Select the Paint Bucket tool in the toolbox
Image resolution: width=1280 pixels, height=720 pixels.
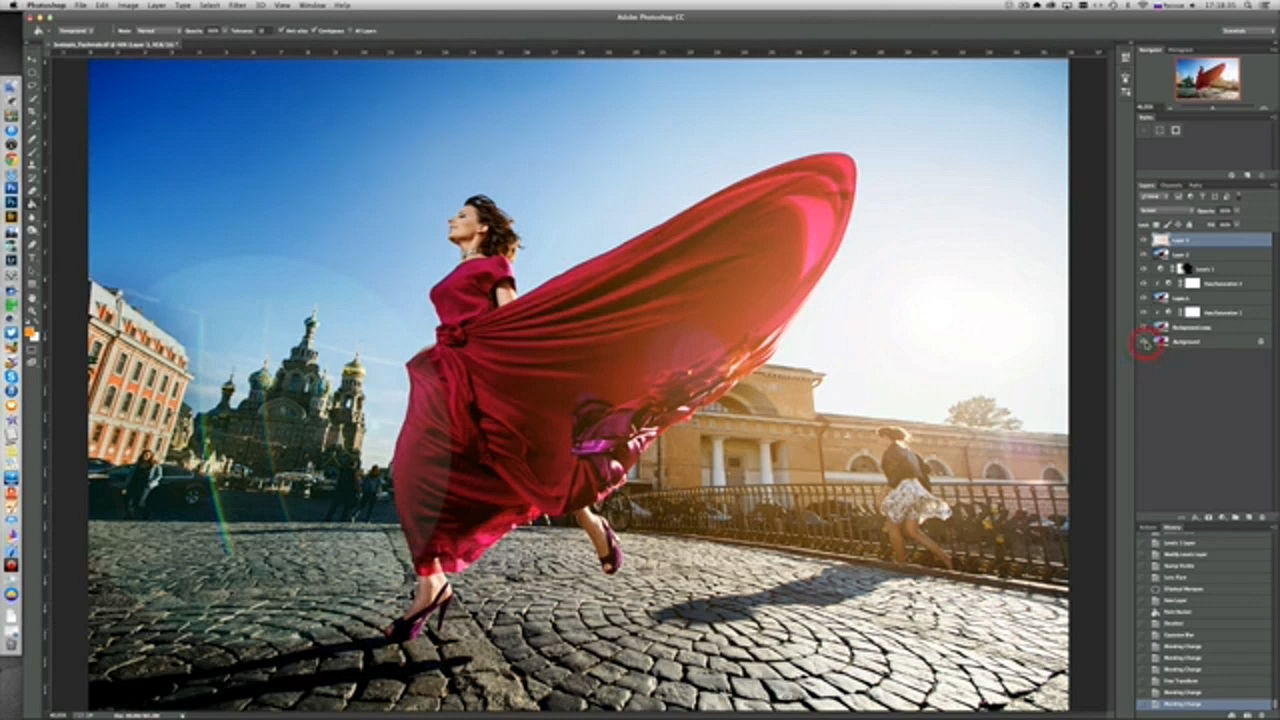click(x=33, y=203)
